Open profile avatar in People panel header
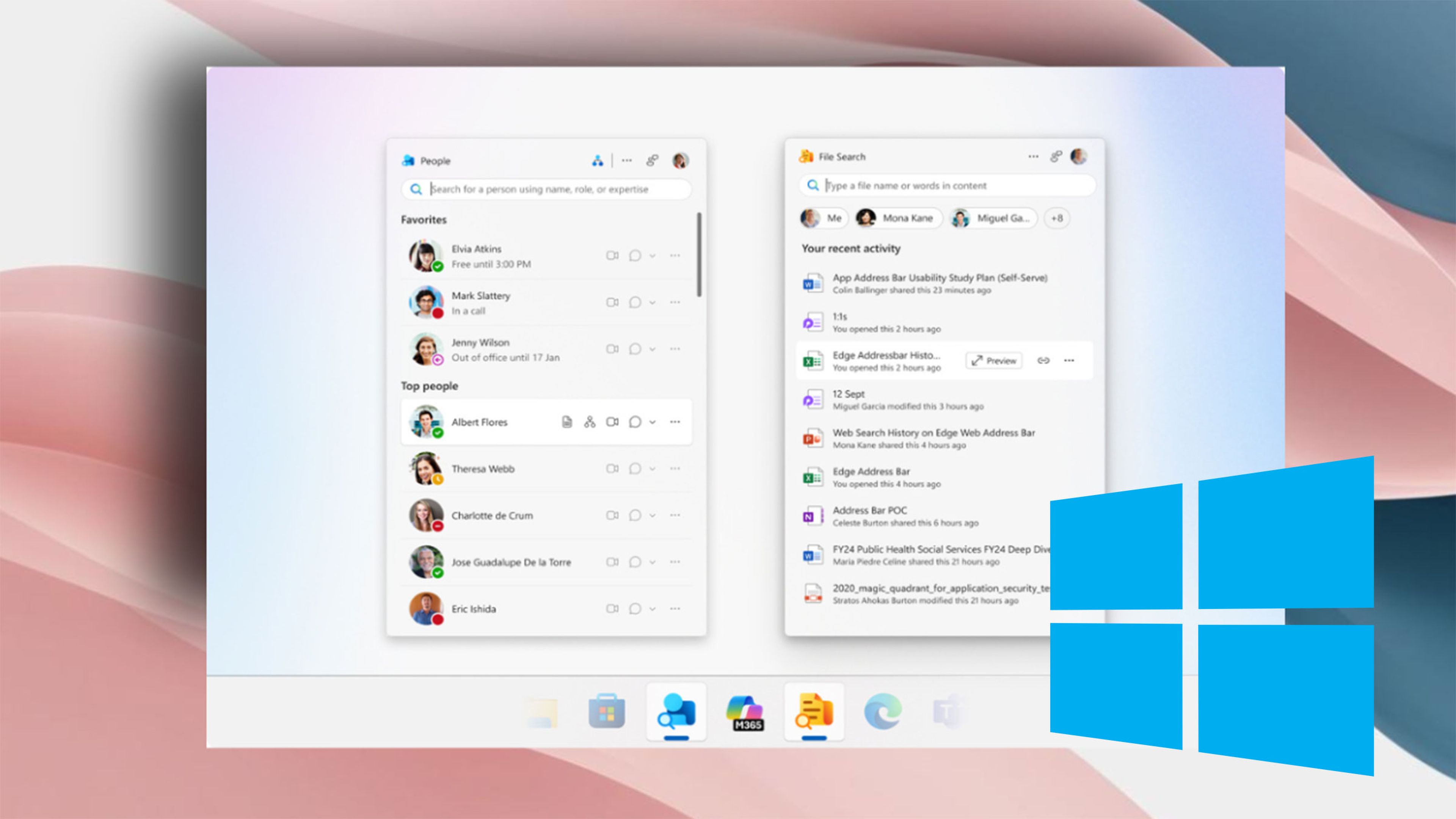 [681, 160]
